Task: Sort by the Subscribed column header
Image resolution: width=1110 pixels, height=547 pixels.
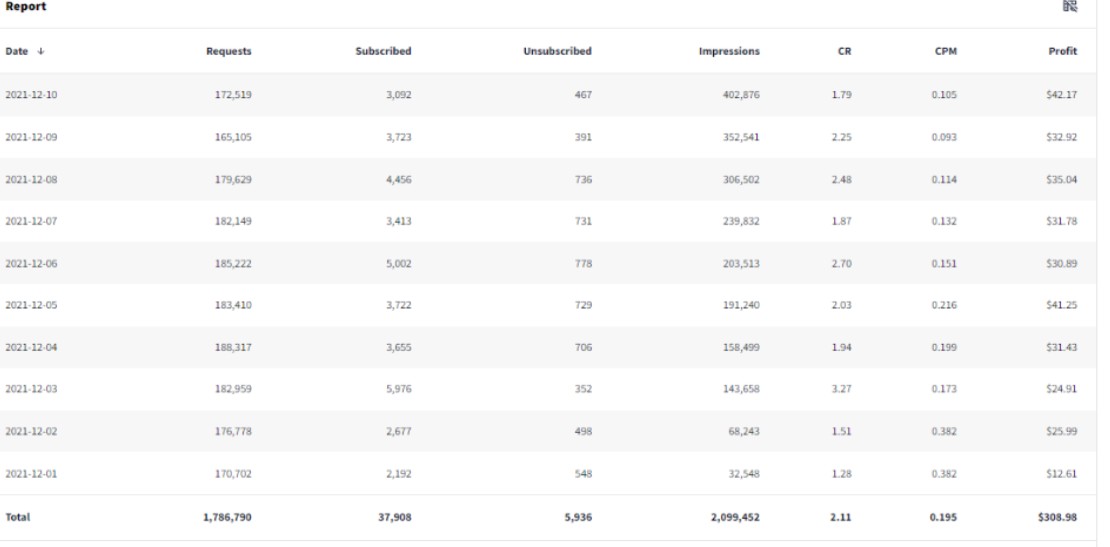Action: coord(383,51)
